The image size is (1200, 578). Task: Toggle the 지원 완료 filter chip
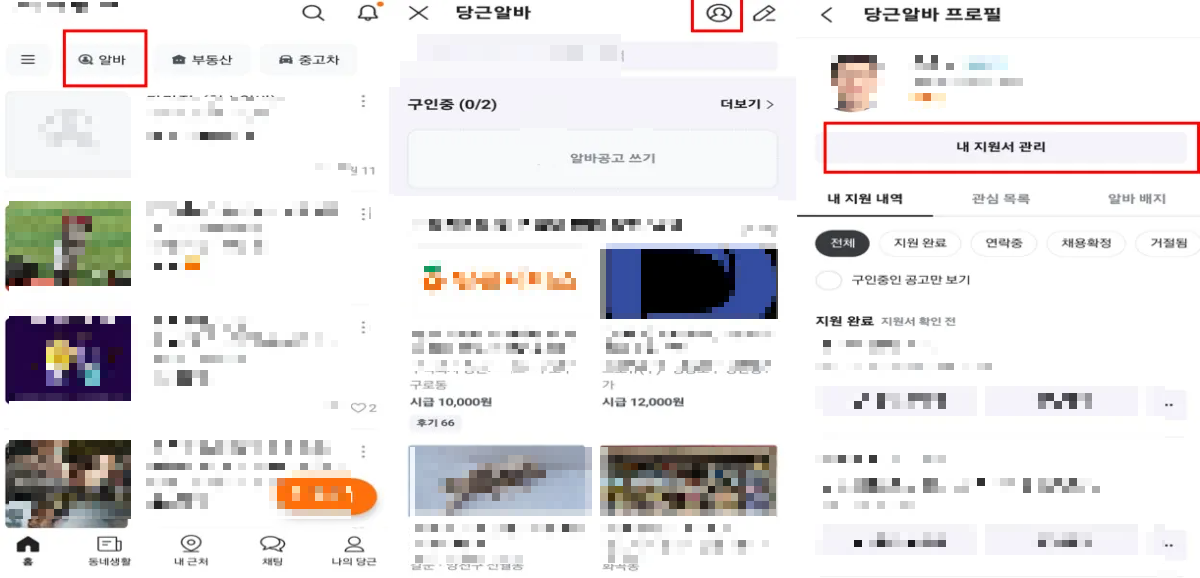[x=921, y=243]
